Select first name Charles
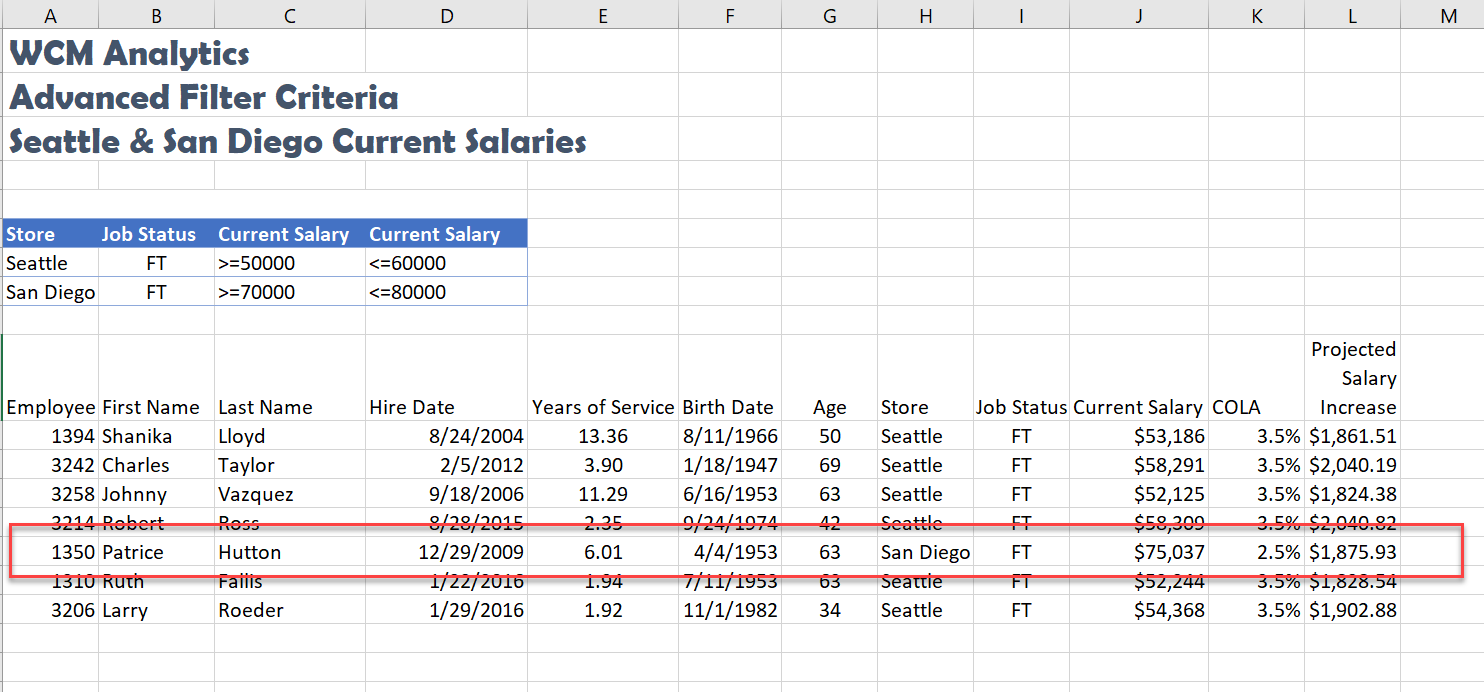Screen dimensions: 1484x692 click(x=156, y=465)
